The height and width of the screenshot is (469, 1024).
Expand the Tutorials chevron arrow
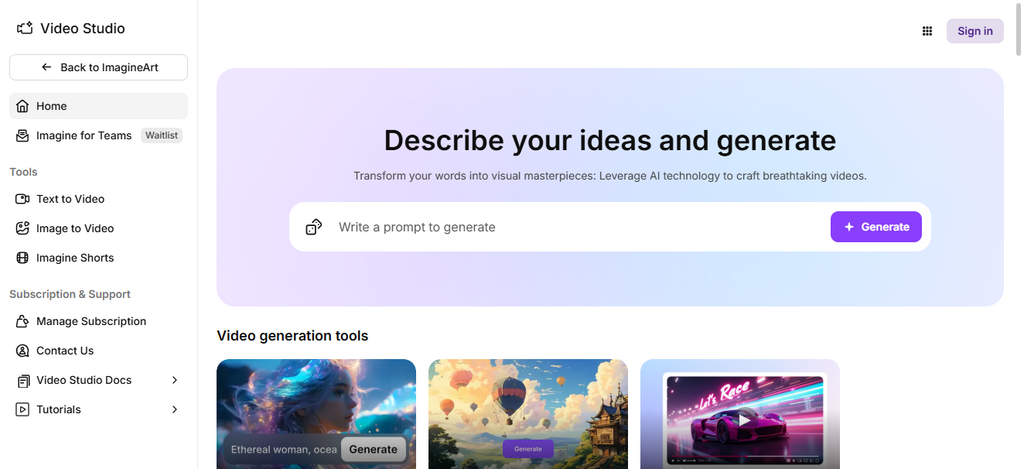[x=175, y=409]
